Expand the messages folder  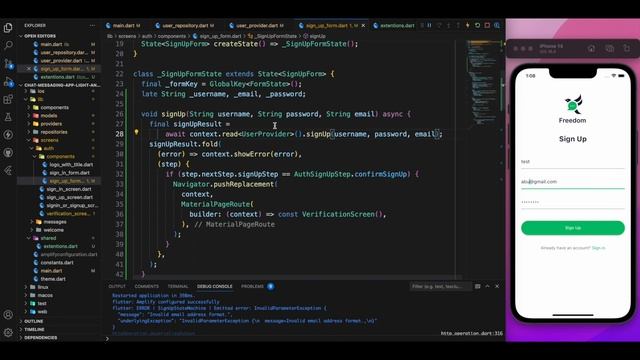point(55,222)
